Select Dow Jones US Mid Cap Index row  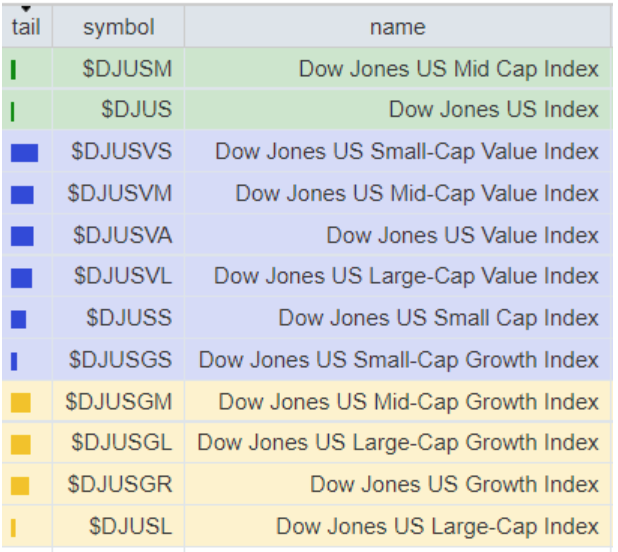click(x=448, y=69)
